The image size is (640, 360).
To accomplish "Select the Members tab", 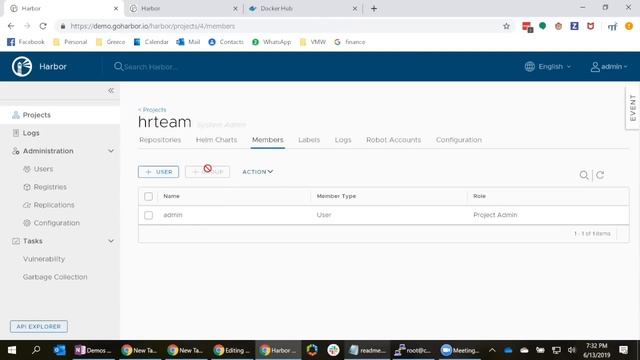I will coord(267,140).
